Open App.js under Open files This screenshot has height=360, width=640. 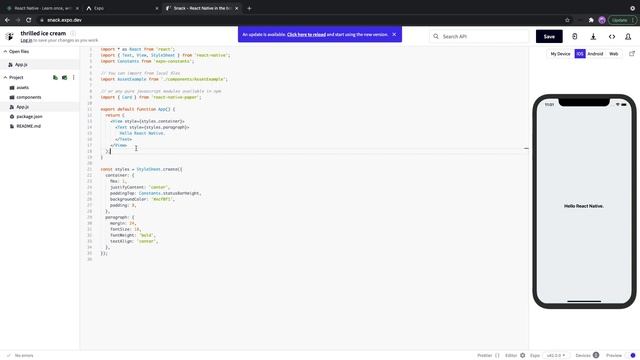40,64
